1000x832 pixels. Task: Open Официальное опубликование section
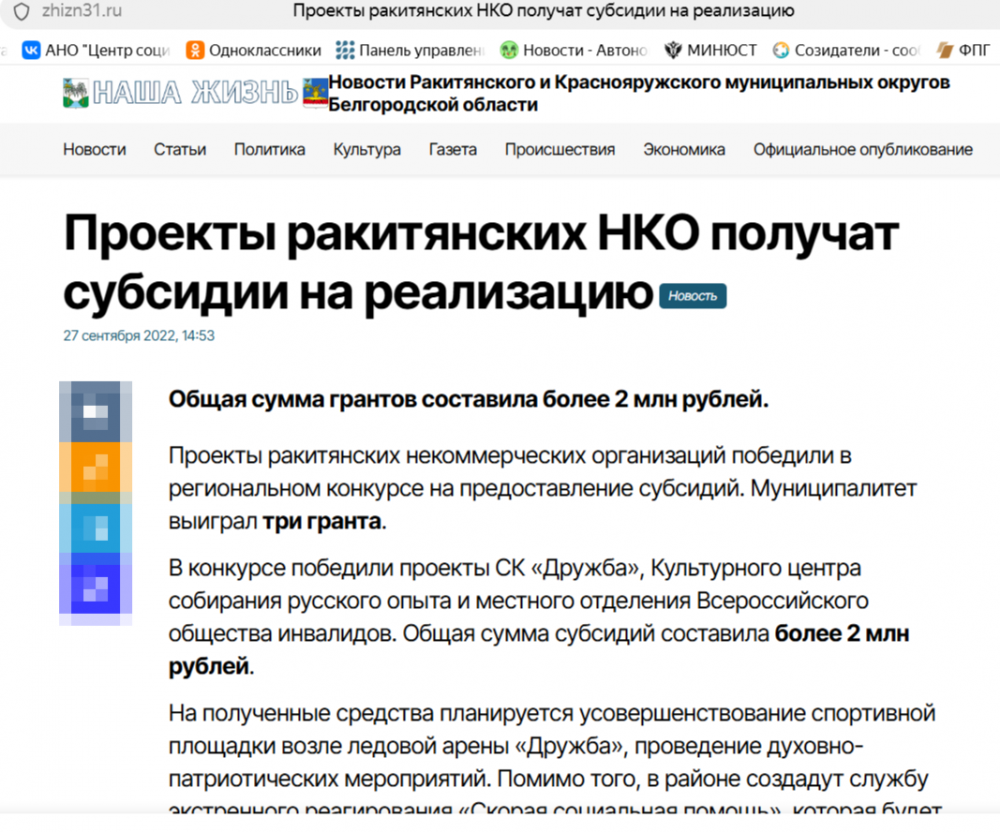[x=863, y=150]
